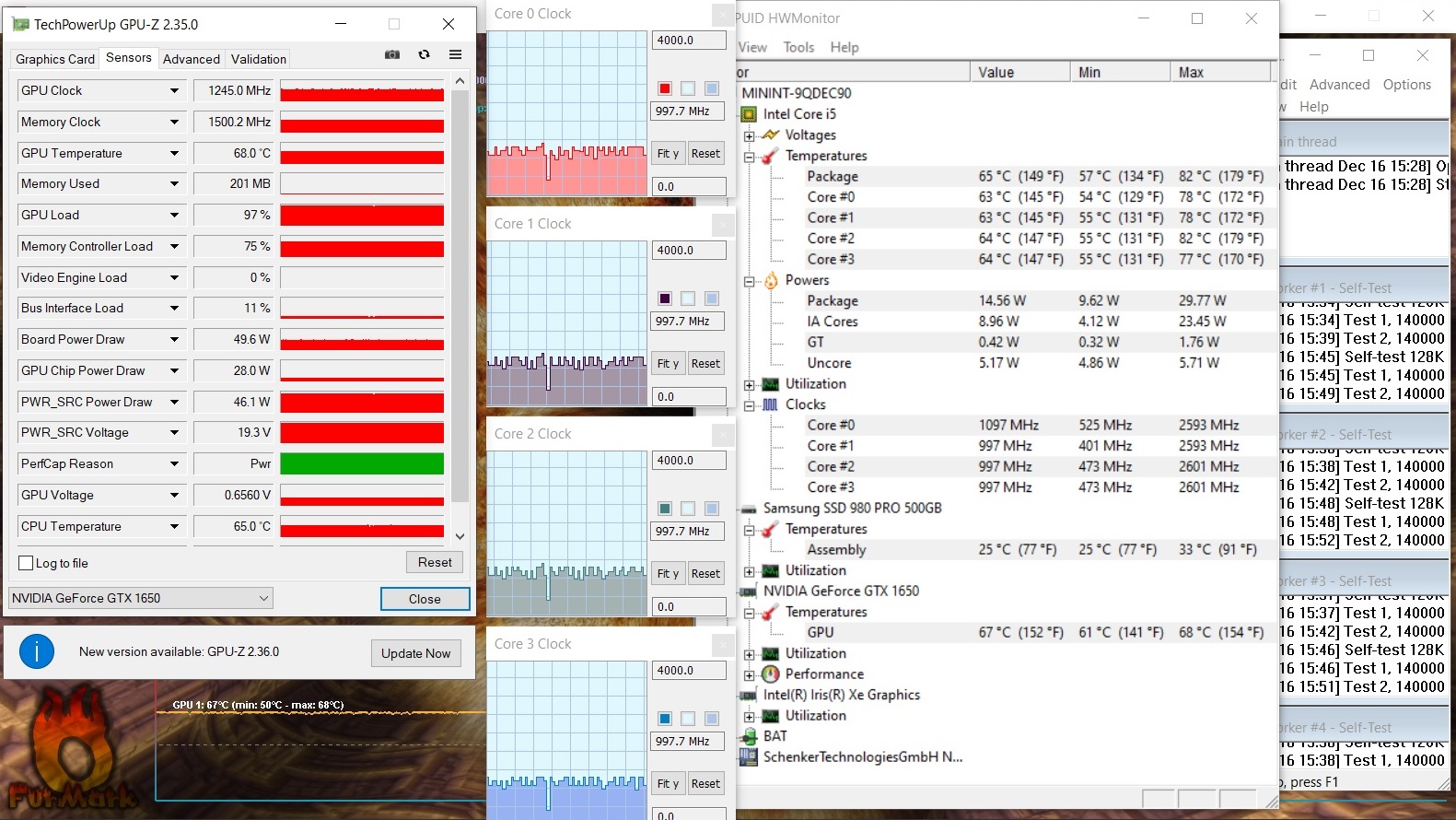This screenshot has height=820, width=1456.
Task: Switch to the Validation tab
Action: point(259,59)
